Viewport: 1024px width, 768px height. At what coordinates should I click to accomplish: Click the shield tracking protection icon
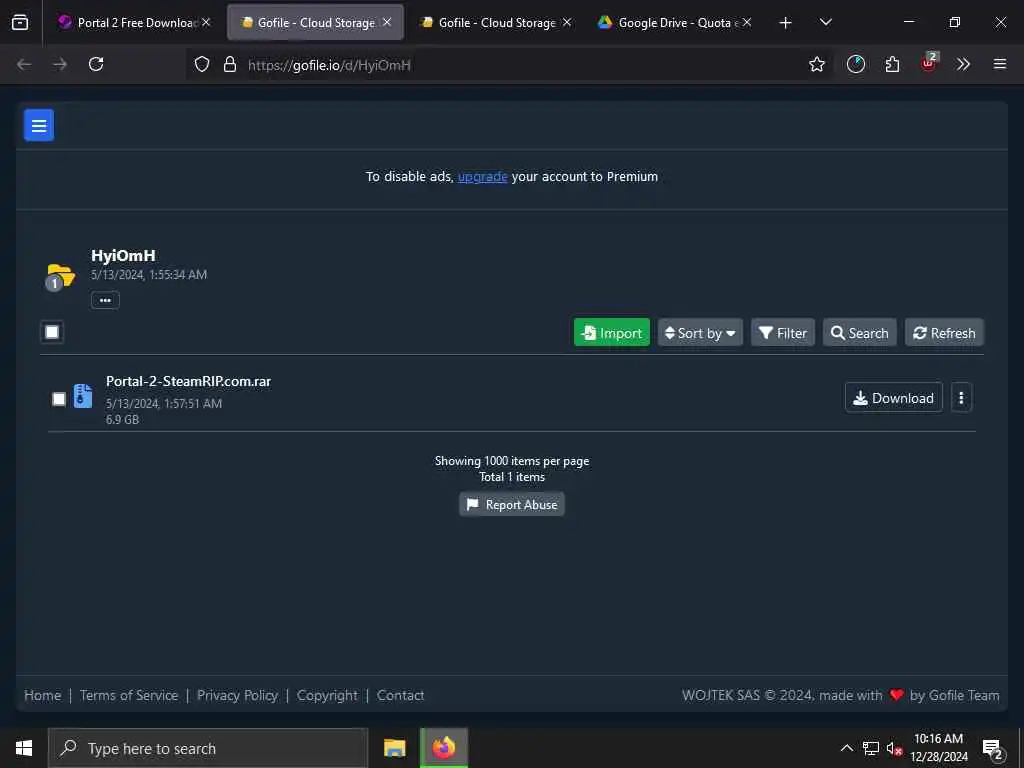202,64
